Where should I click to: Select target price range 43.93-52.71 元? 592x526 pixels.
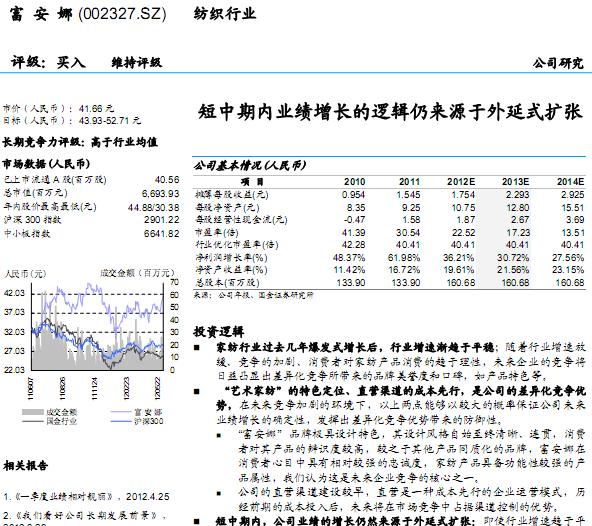110,121
